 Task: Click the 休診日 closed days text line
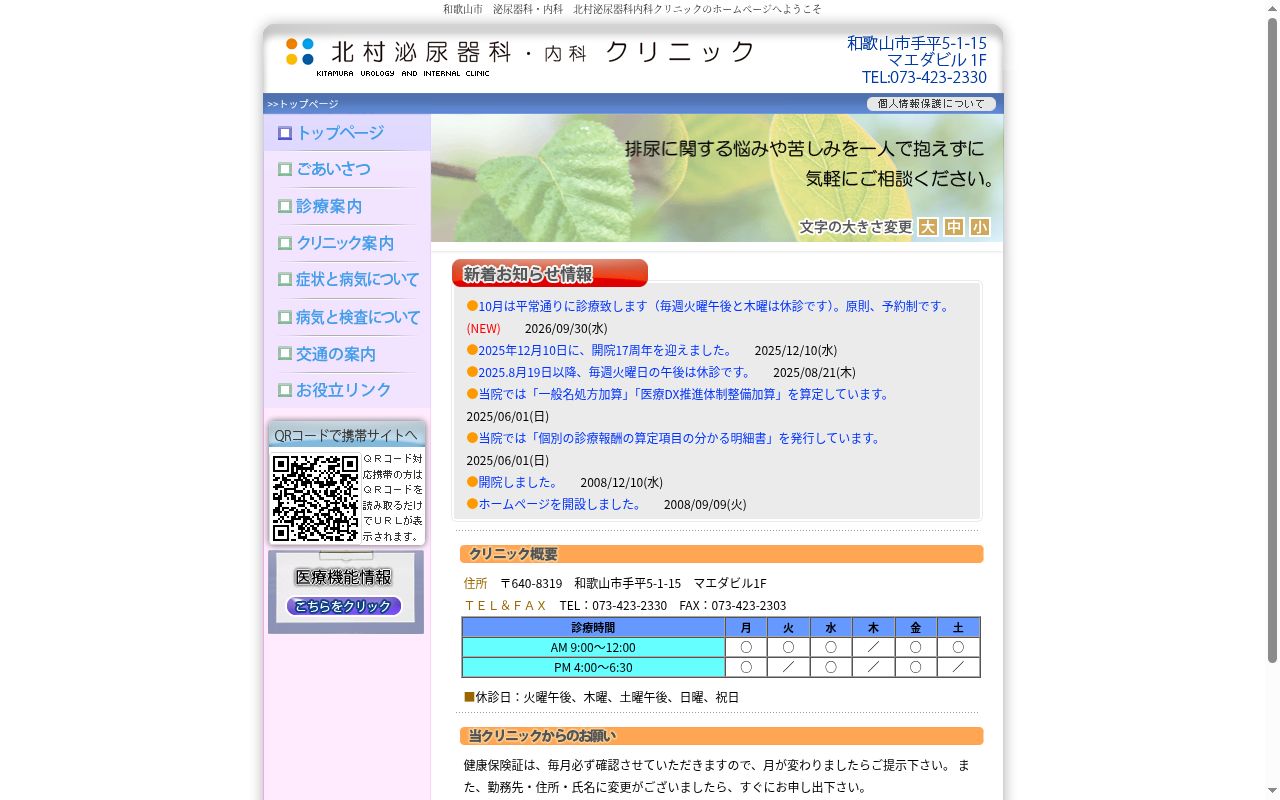(x=601, y=697)
